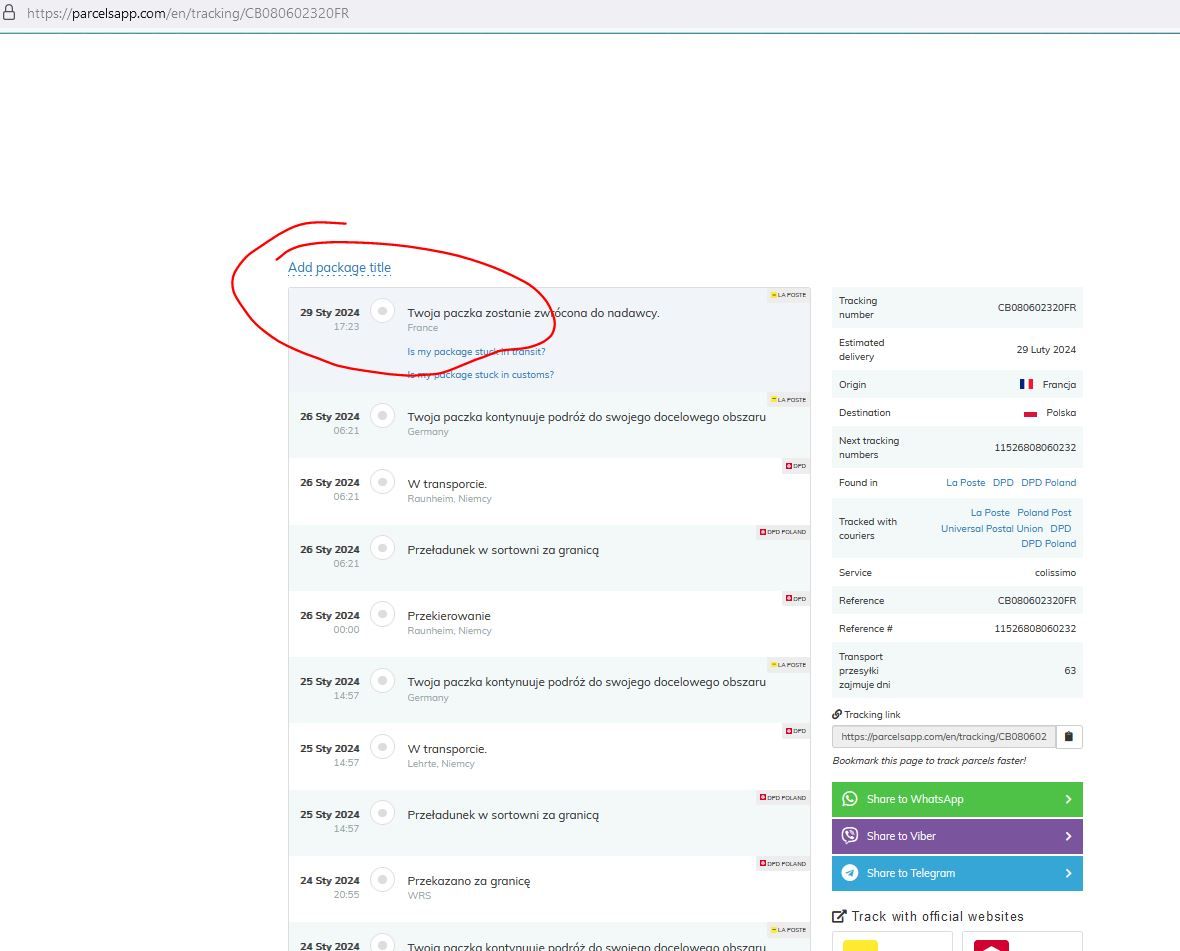Click the chevron arrow on Share to WhatsApp
Viewport: 1180px width, 951px height.
(x=1068, y=799)
